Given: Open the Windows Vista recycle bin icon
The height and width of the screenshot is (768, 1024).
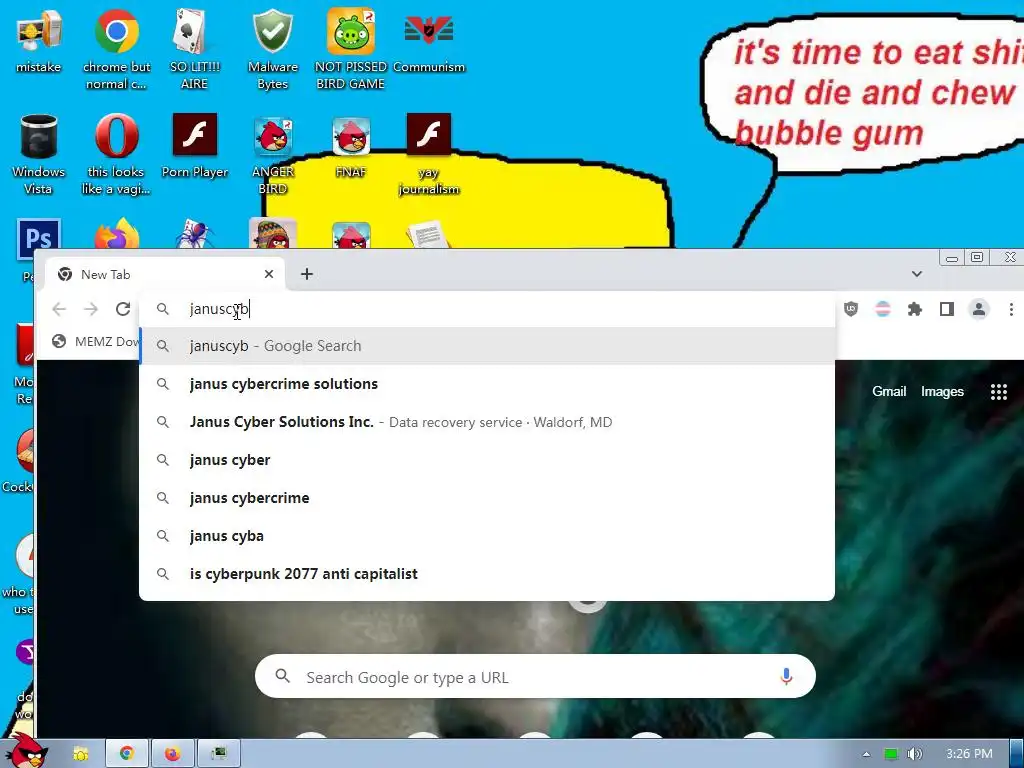Looking at the screenshot, I should (x=38, y=154).
